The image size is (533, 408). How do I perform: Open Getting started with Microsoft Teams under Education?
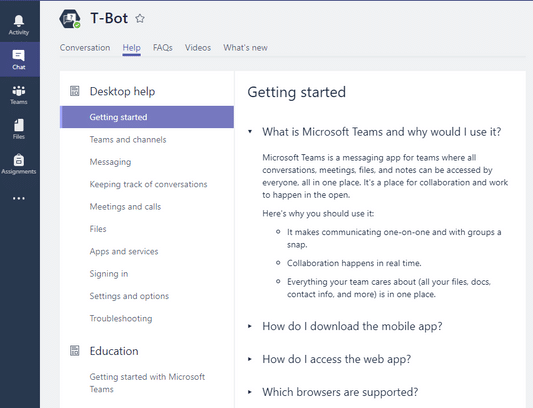coord(147,383)
